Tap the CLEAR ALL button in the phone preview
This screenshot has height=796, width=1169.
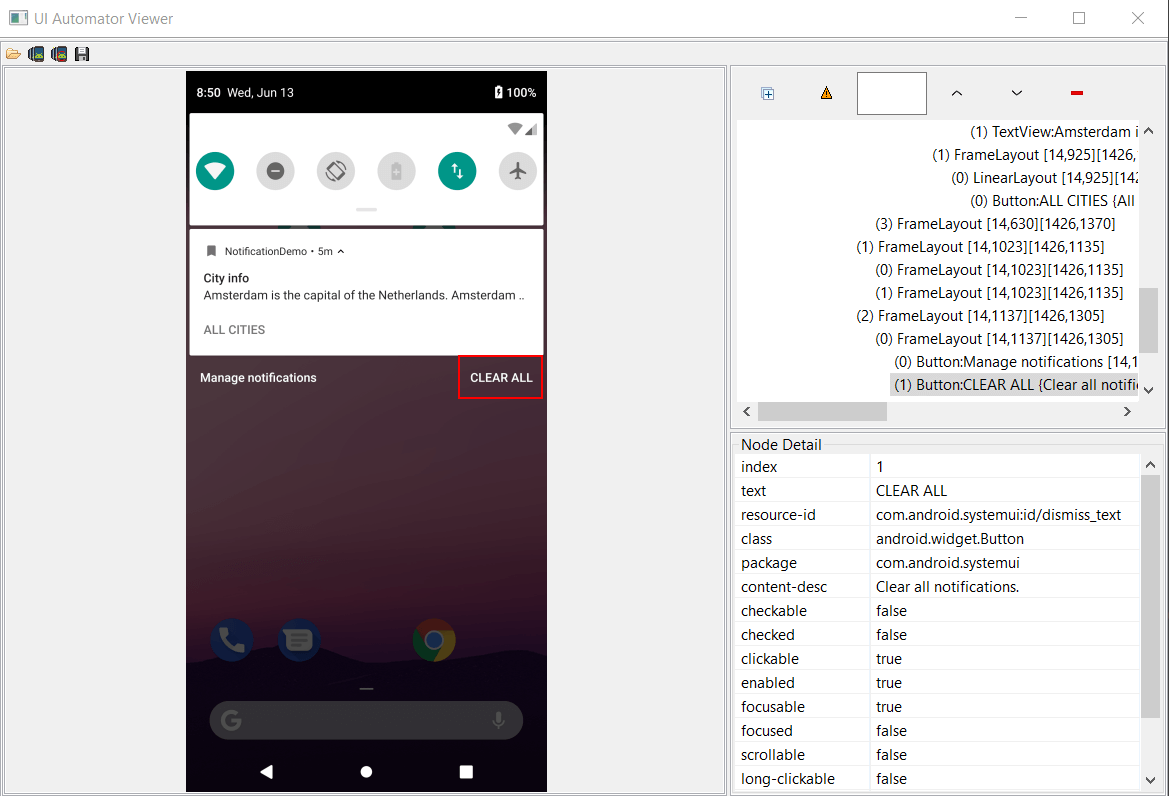click(x=501, y=378)
